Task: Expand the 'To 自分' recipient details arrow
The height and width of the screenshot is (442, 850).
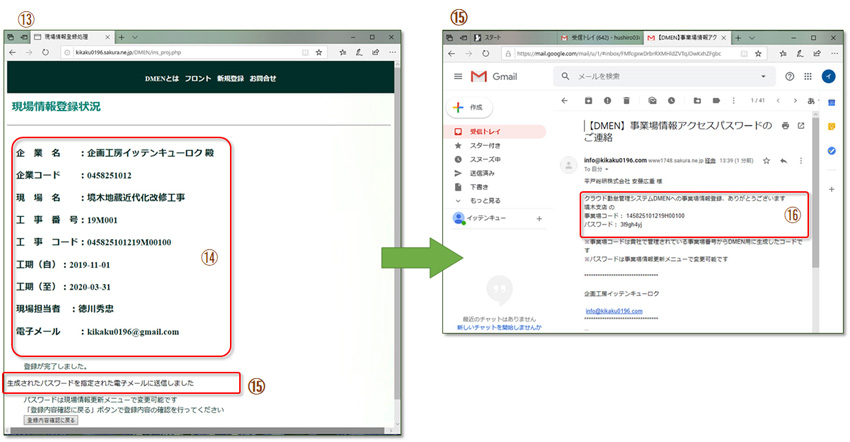Action: pyautogui.click(x=606, y=169)
